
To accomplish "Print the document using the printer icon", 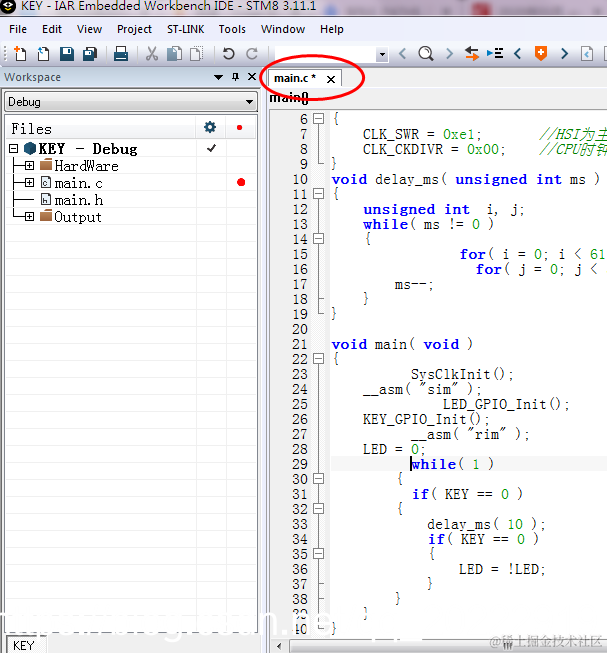I will coord(121,54).
